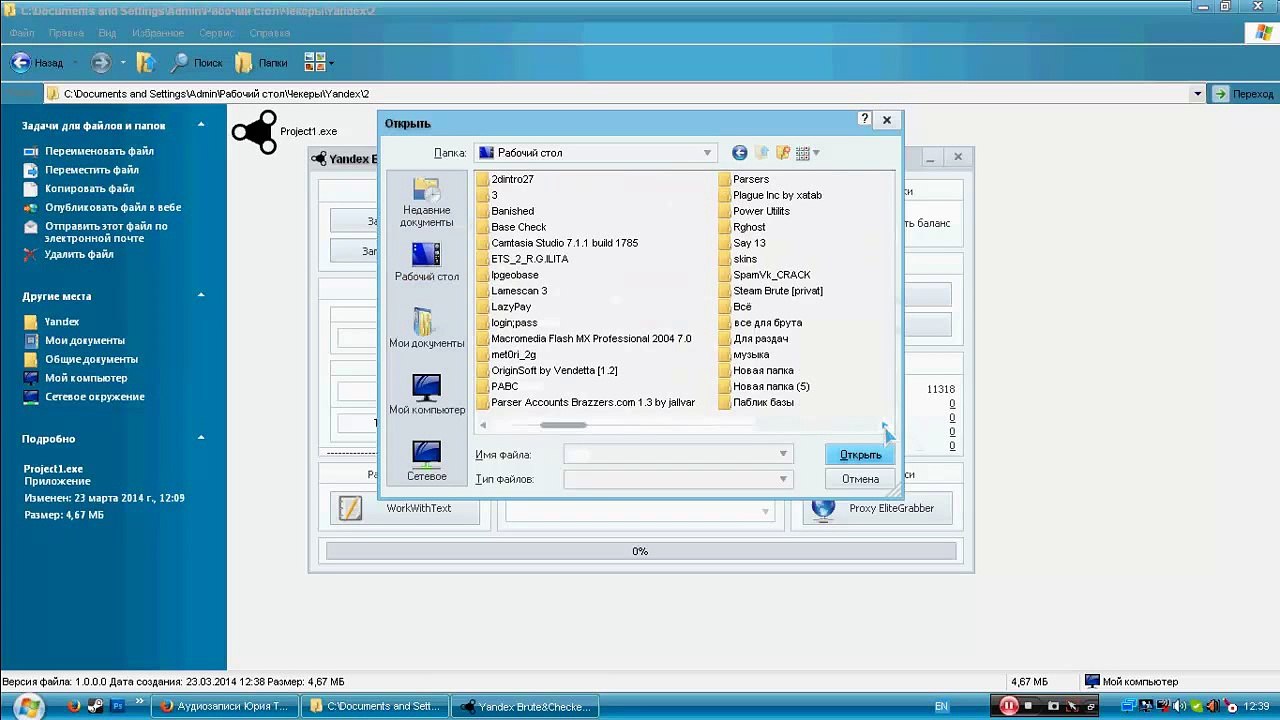Select Steam Brute [privat] folder
Viewport: 1280px width, 720px height.
(769, 291)
